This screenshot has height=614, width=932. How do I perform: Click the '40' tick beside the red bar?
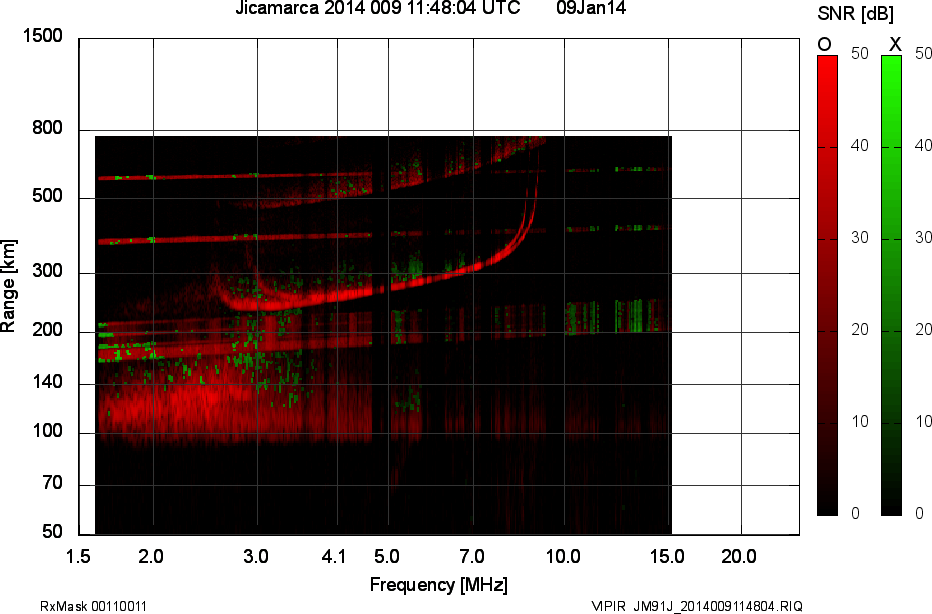[x=860, y=146]
